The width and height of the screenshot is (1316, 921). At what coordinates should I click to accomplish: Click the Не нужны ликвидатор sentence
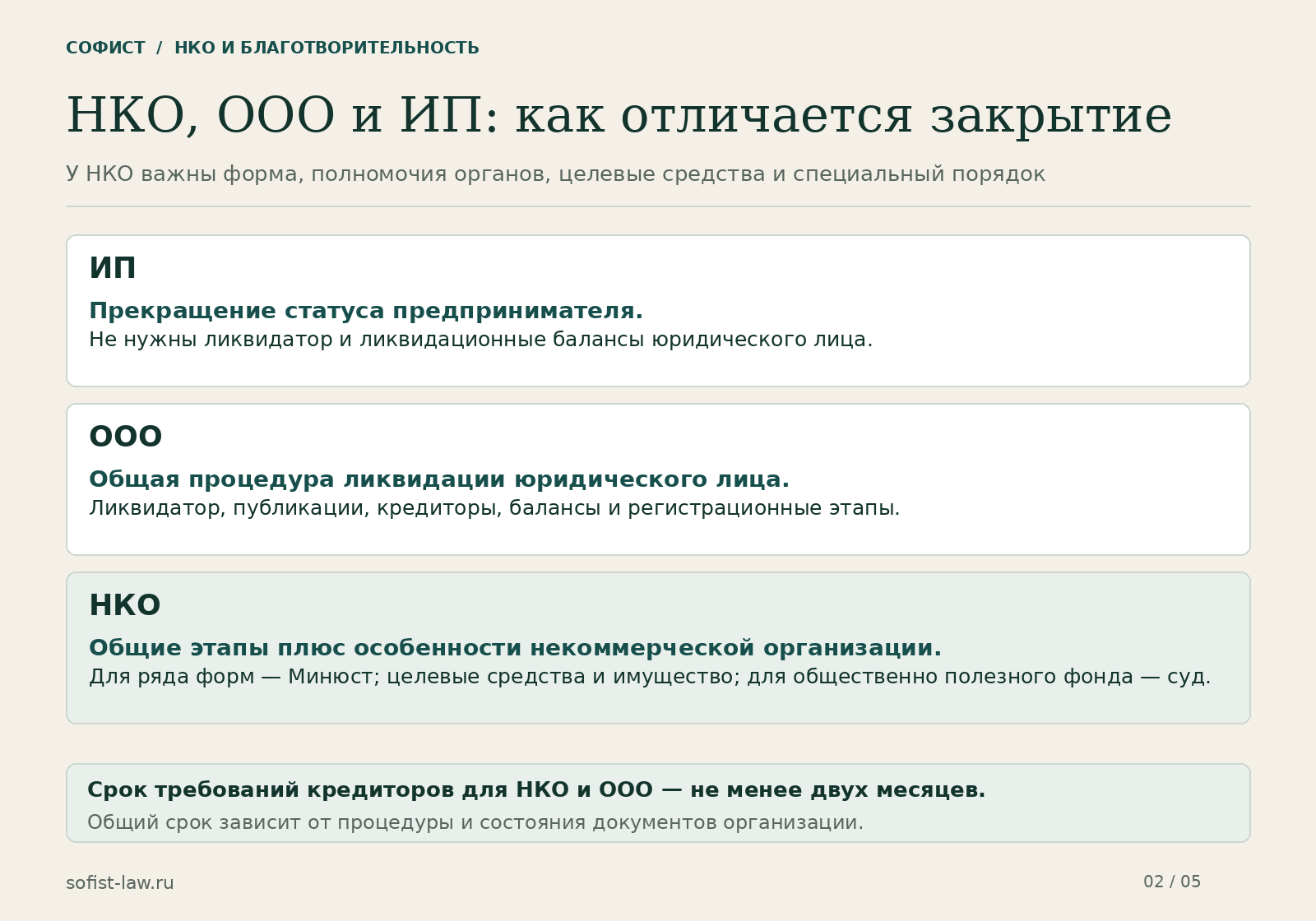coord(480,340)
